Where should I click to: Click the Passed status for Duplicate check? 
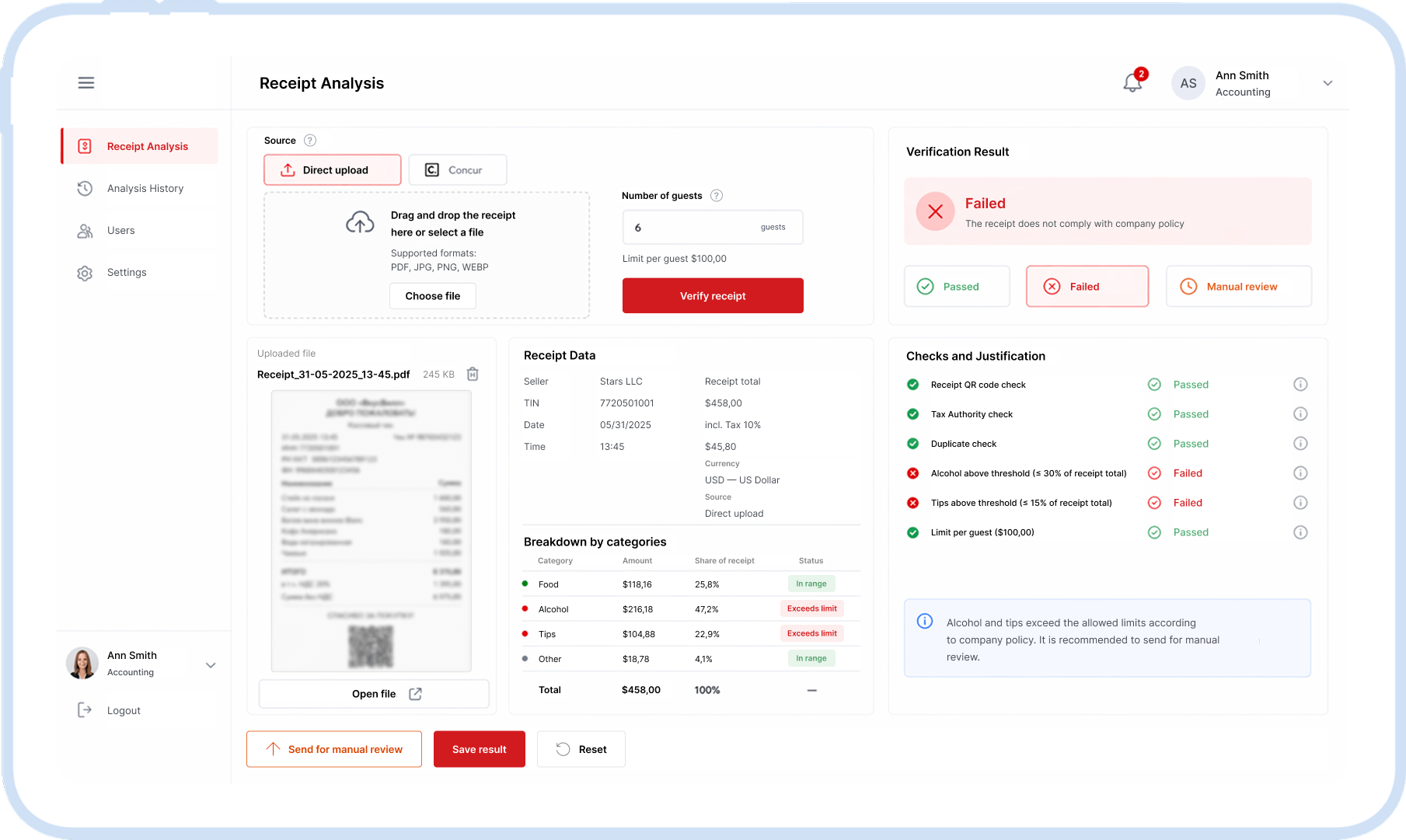(1178, 444)
